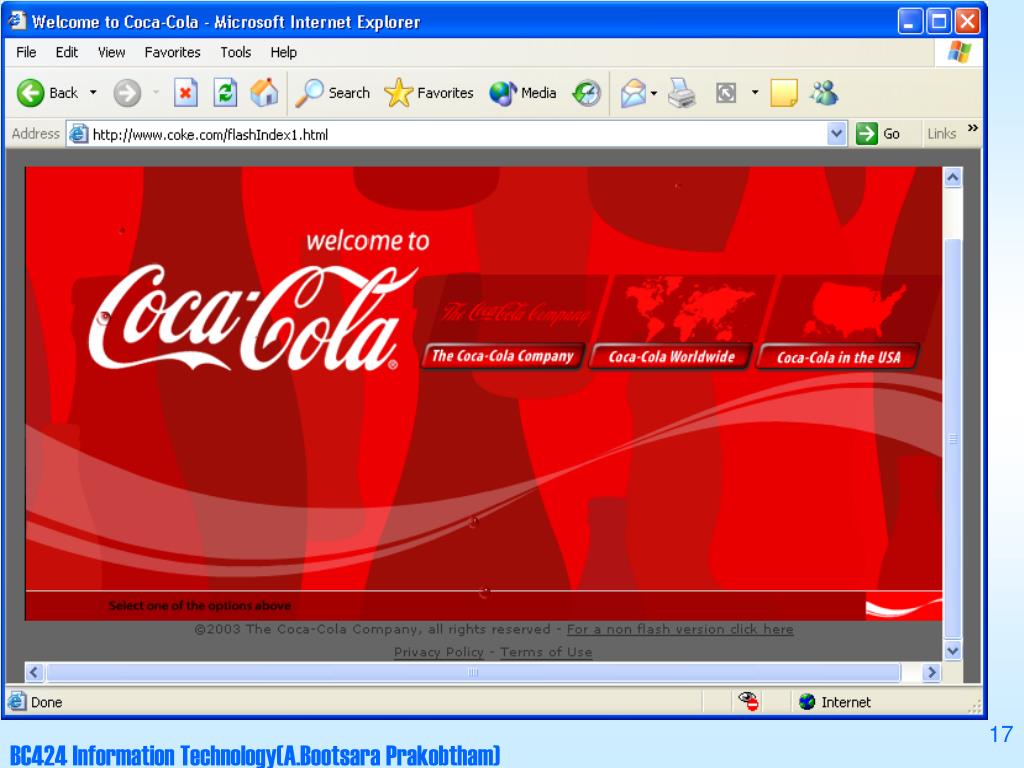Show browsing History clock icon
Viewport: 1024px width, 768px height.
[x=586, y=93]
